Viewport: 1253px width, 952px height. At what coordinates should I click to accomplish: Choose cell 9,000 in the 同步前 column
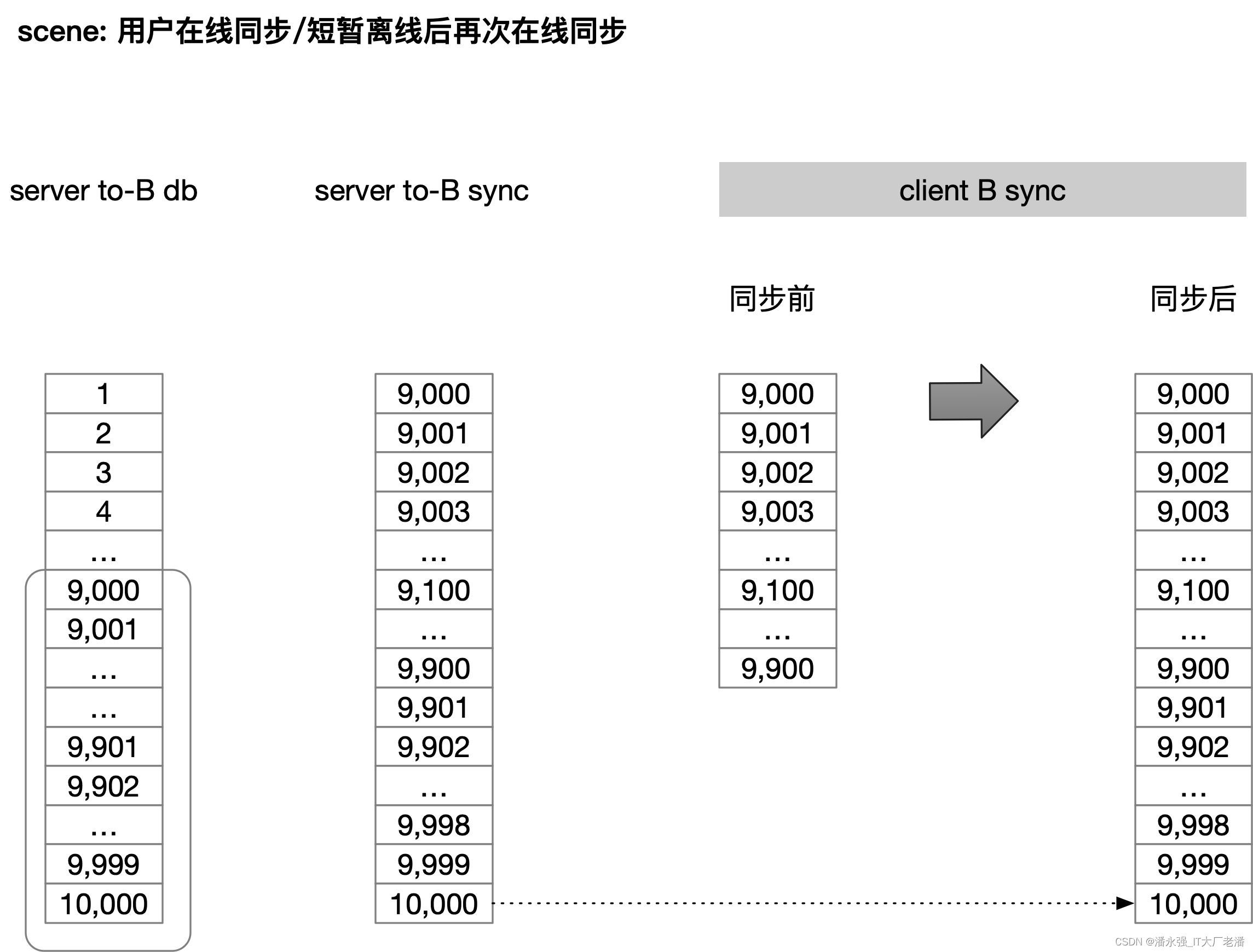coord(777,393)
